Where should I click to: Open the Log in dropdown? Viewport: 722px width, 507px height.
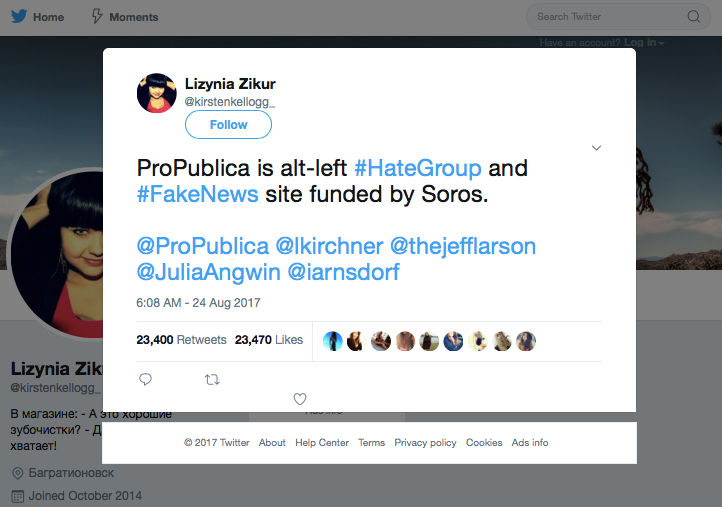[x=644, y=43]
